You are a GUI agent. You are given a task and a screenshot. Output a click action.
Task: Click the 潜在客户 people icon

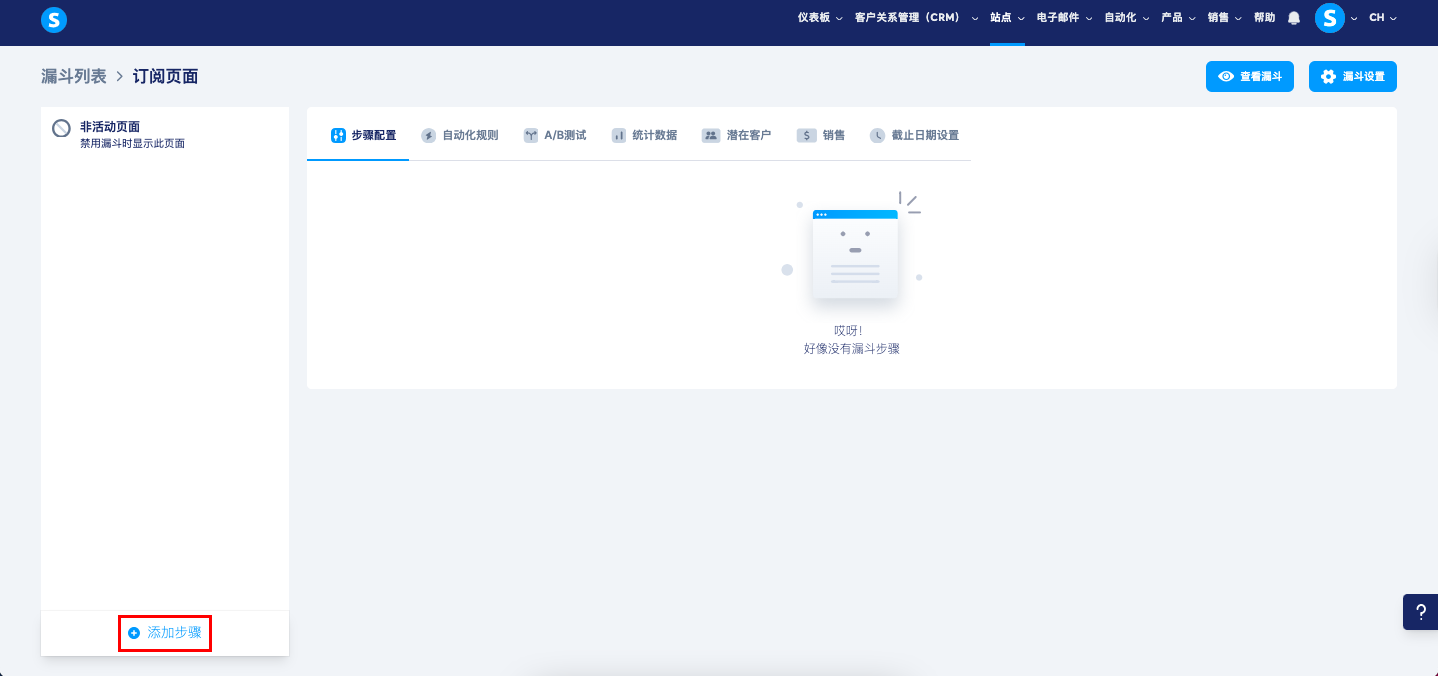[711, 135]
